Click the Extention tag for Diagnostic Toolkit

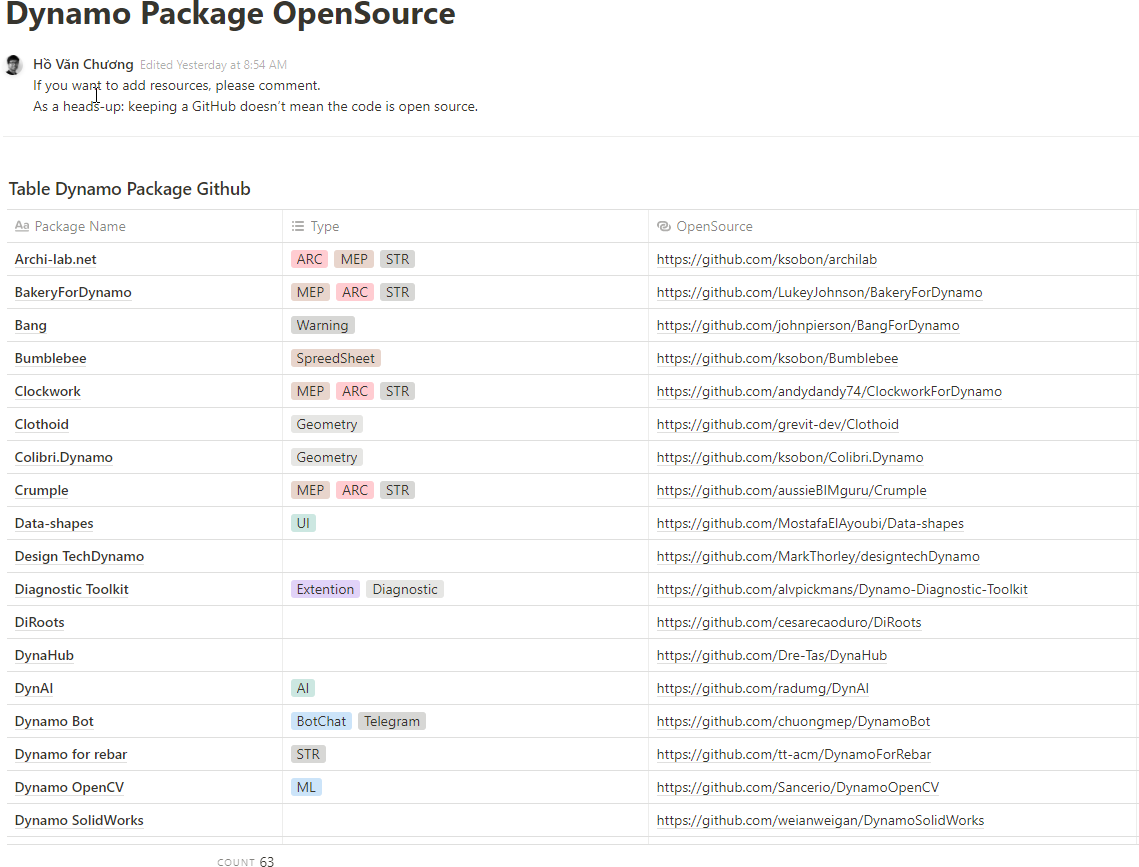[x=325, y=589]
